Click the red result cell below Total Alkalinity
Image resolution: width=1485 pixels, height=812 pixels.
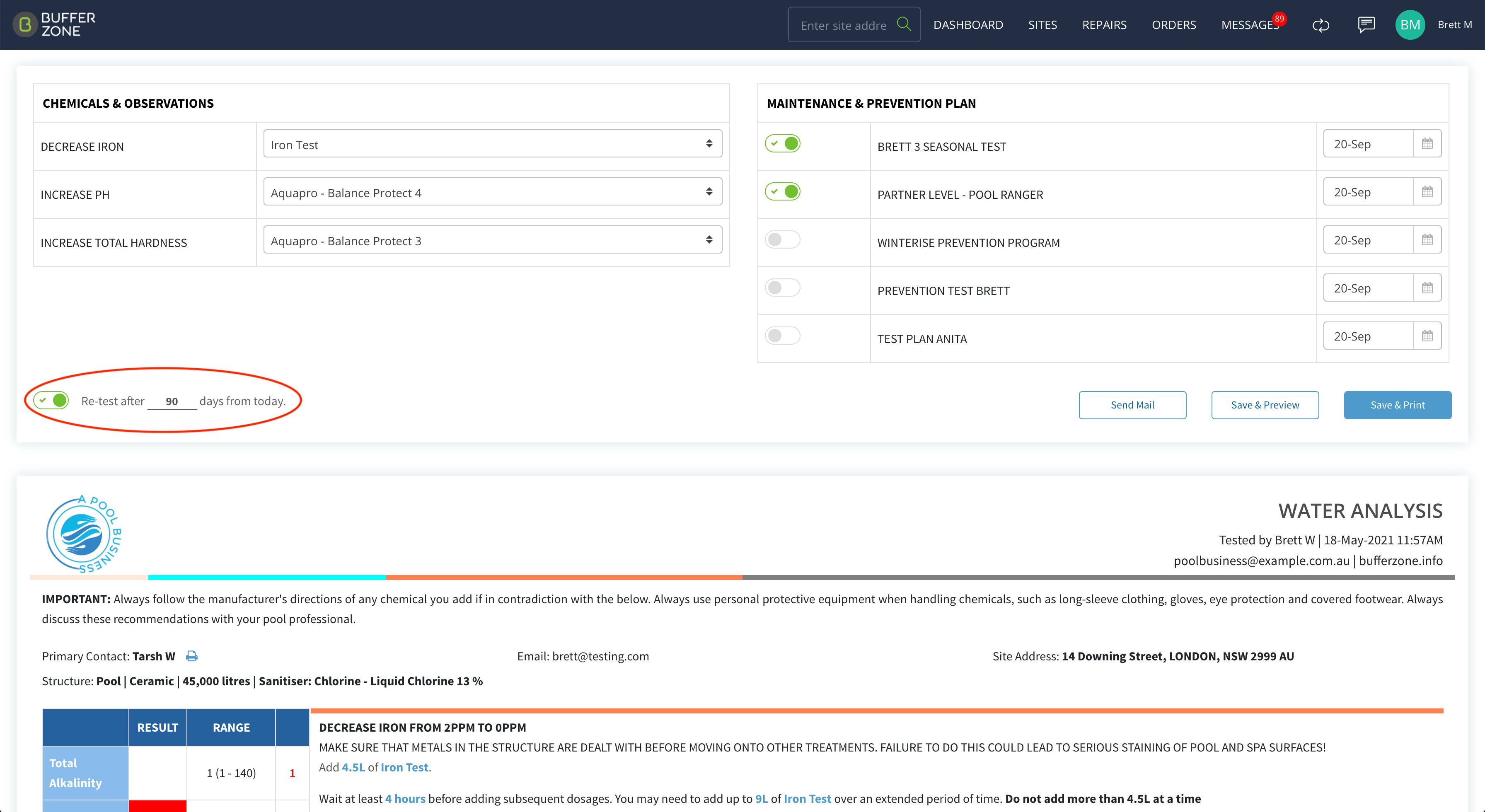pyautogui.click(x=157, y=806)
